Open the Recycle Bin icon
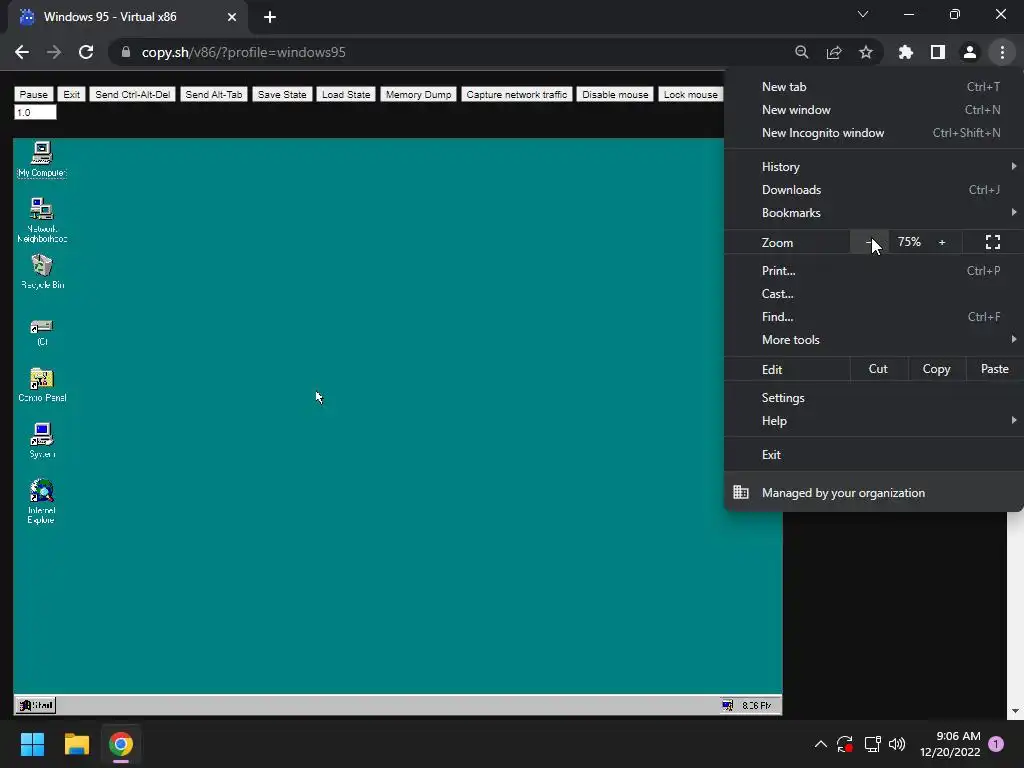The width and height of the screenshot is (1024, 768). point(42,271)
